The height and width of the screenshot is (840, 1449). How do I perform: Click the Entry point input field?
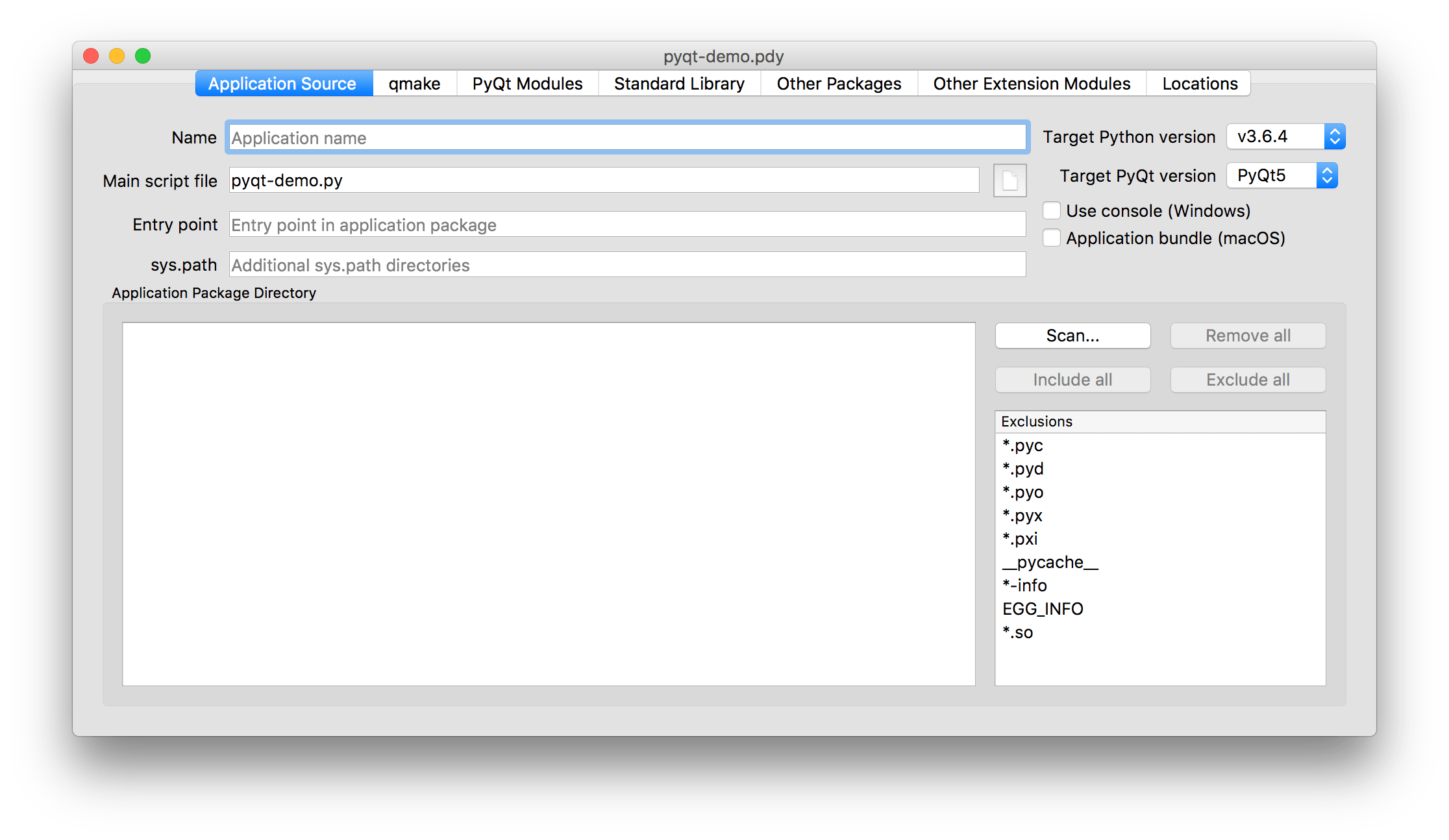[x=626, y=225]
